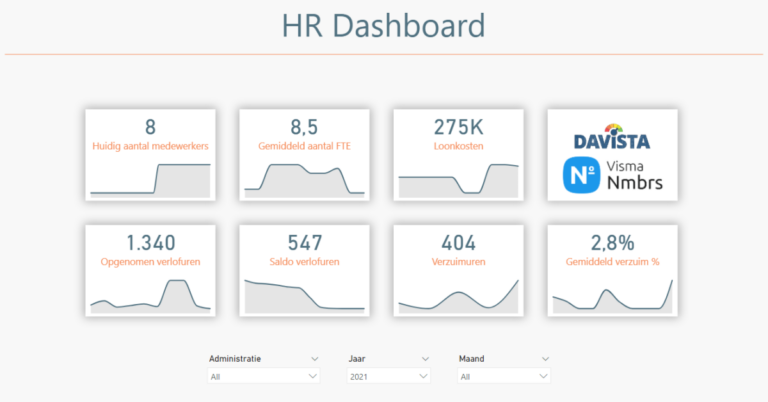This screenshot has height=402, width=768.
Task: Select the Huidig aantal medewerkers card
Action: (150, 155)
